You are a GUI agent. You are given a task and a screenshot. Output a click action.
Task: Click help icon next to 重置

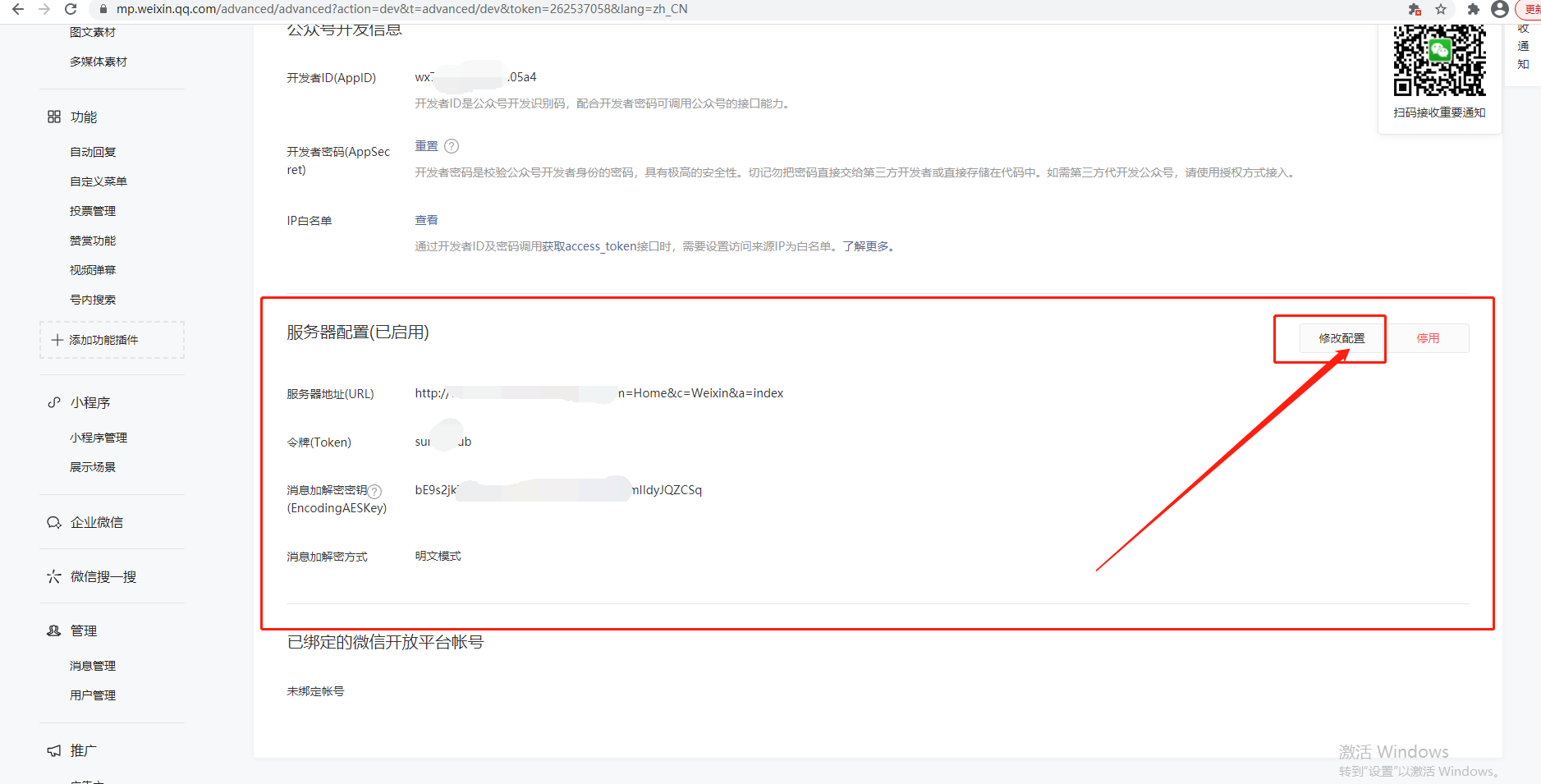click(452, 146)
